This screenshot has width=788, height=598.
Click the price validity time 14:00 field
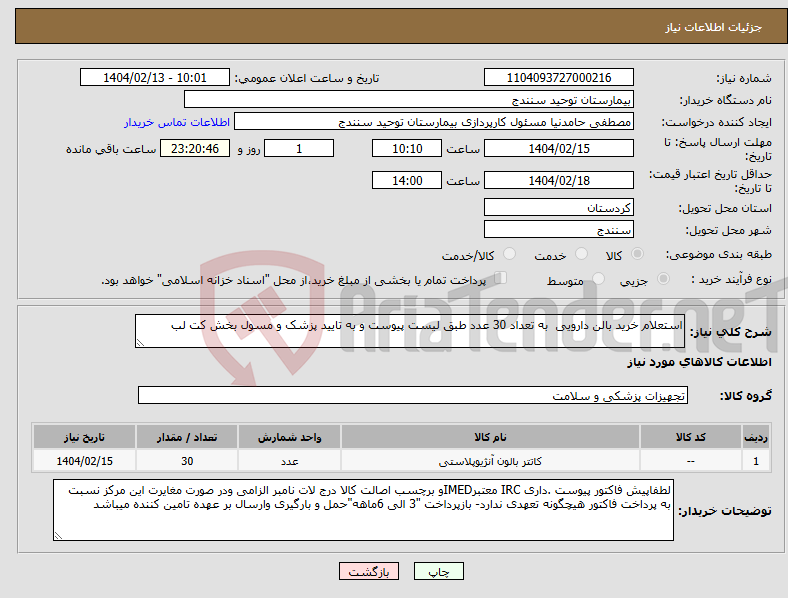coord(407,180)
